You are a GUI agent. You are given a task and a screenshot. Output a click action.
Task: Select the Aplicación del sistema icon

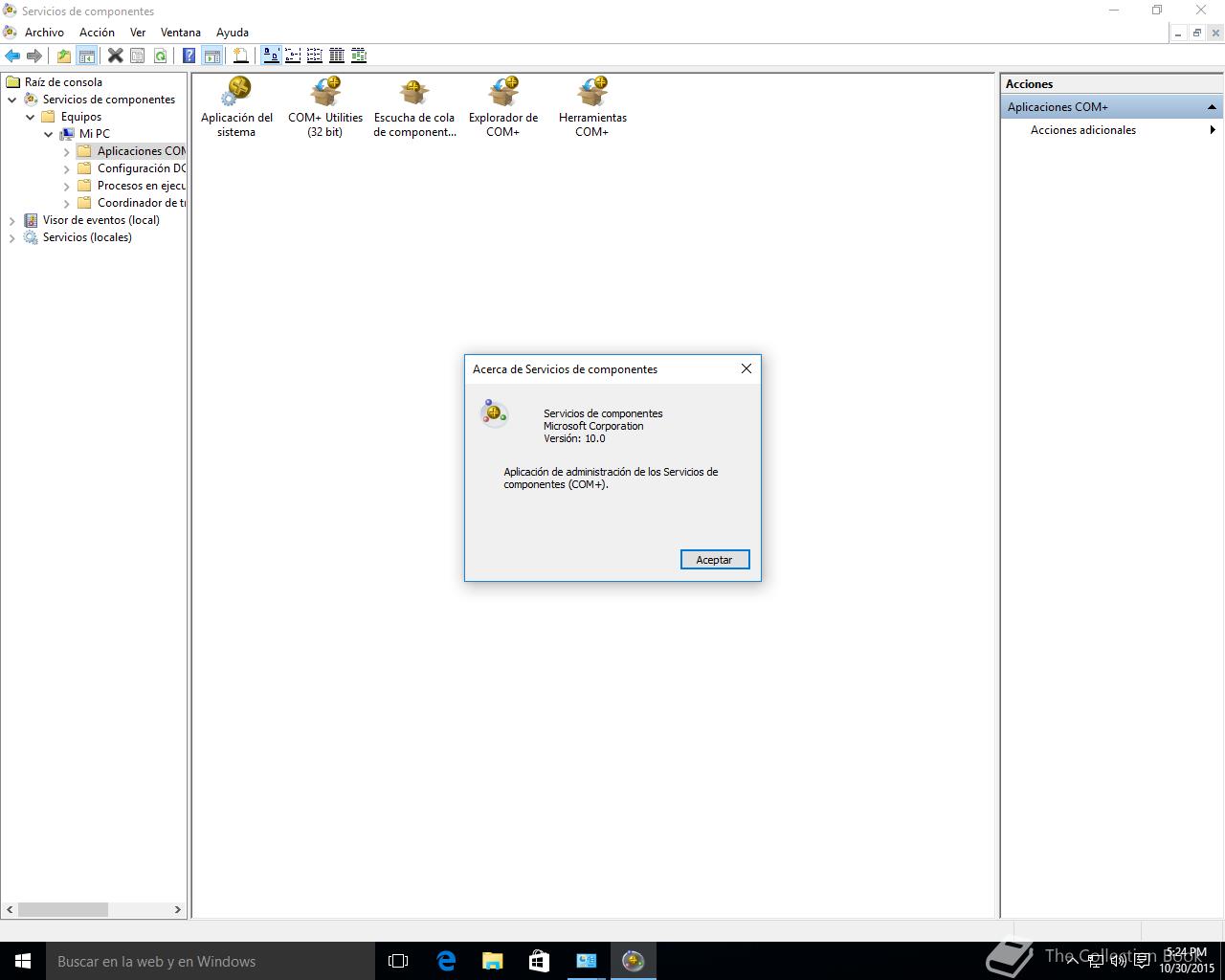tap(236, 107)
